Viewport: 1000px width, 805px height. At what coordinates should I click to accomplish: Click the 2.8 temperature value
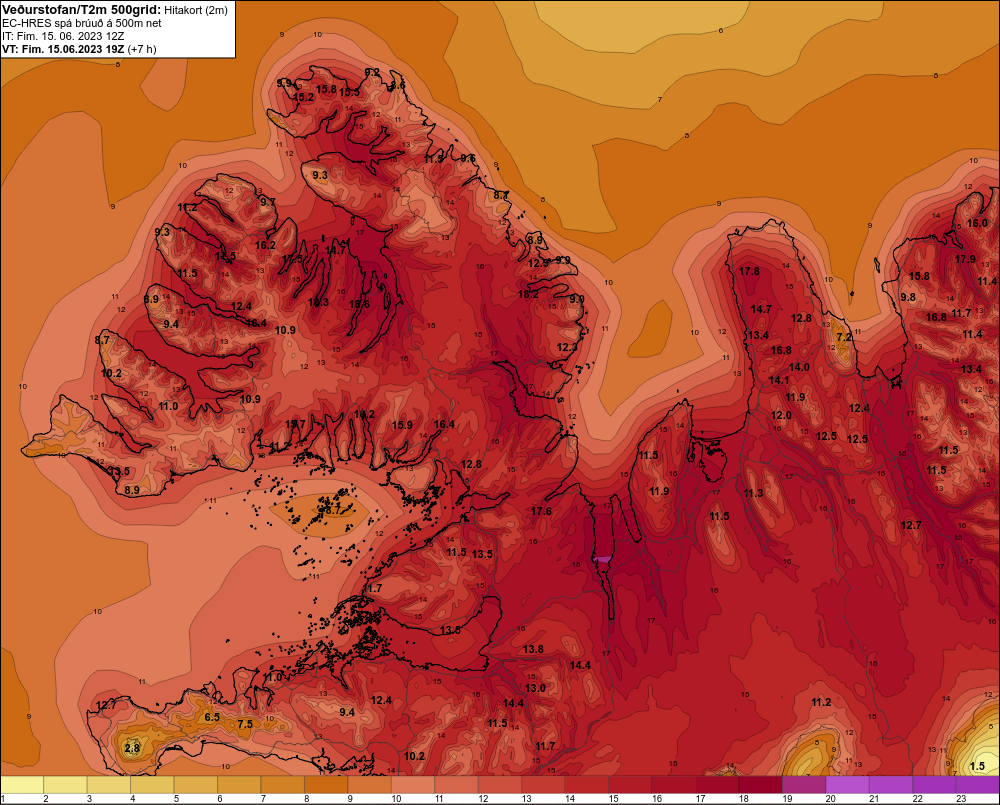click(132, 748)
